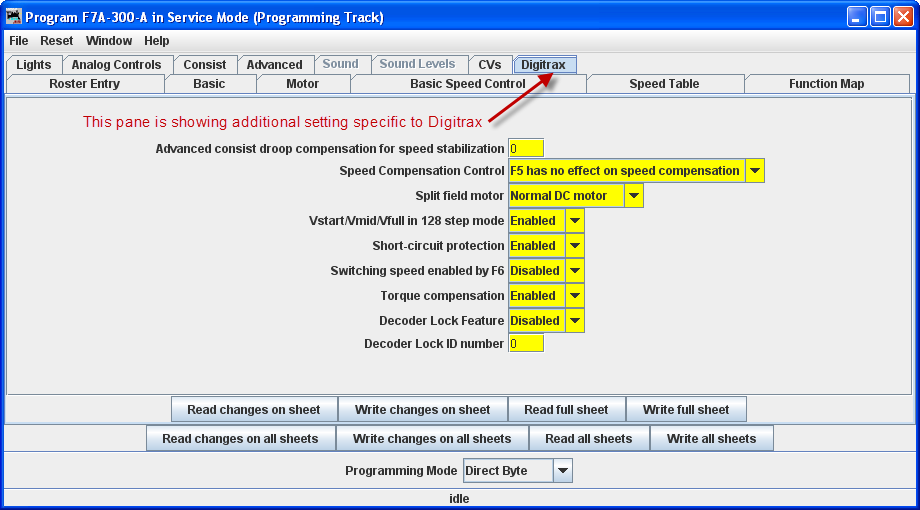The height and width of the screenshot is (510, 920).
Task: Click the Decoder Lock ID number field
Action: pyautogui.click(x=526, y=344)
